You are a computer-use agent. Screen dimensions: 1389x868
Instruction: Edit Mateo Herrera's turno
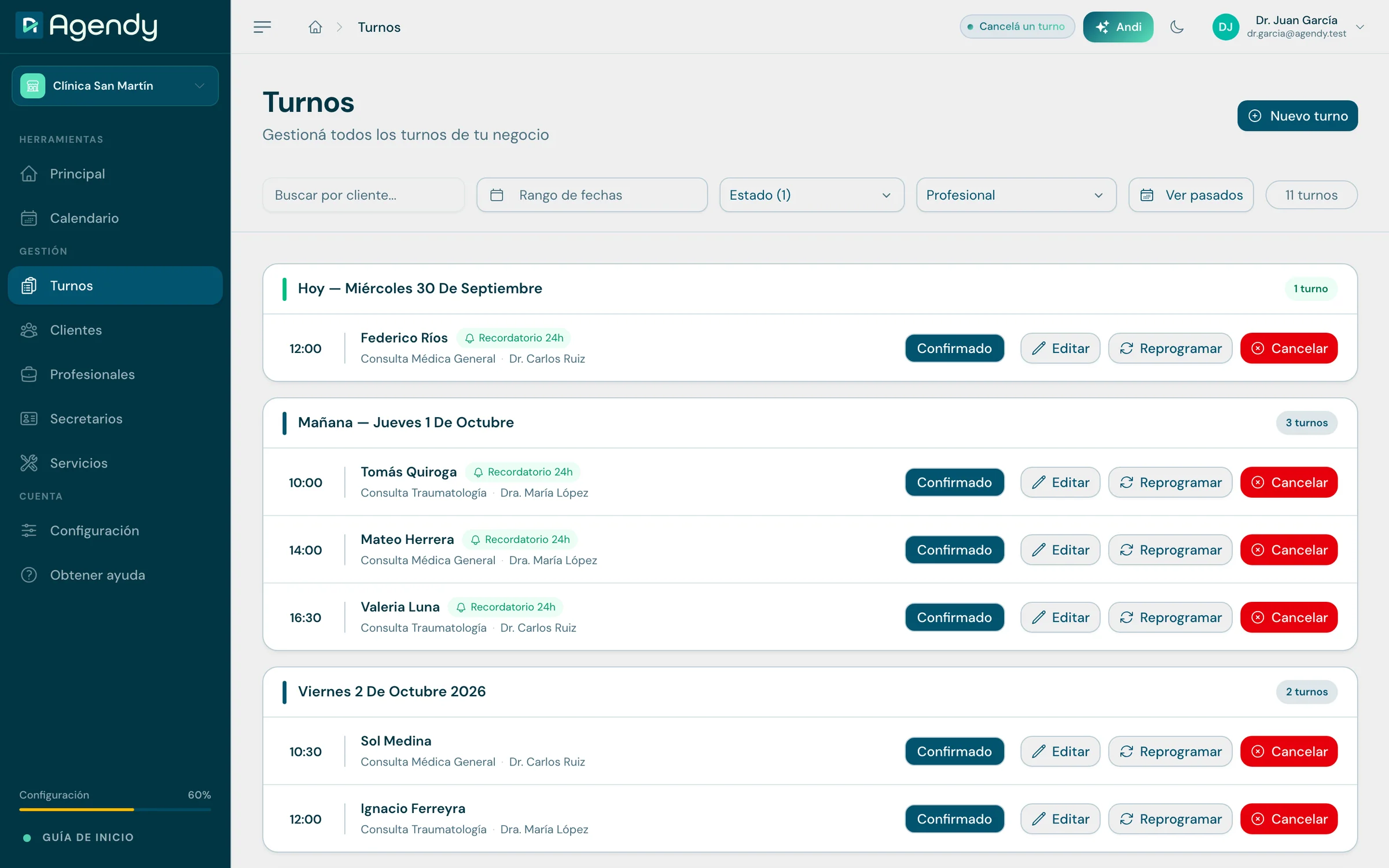(1060, 550)
